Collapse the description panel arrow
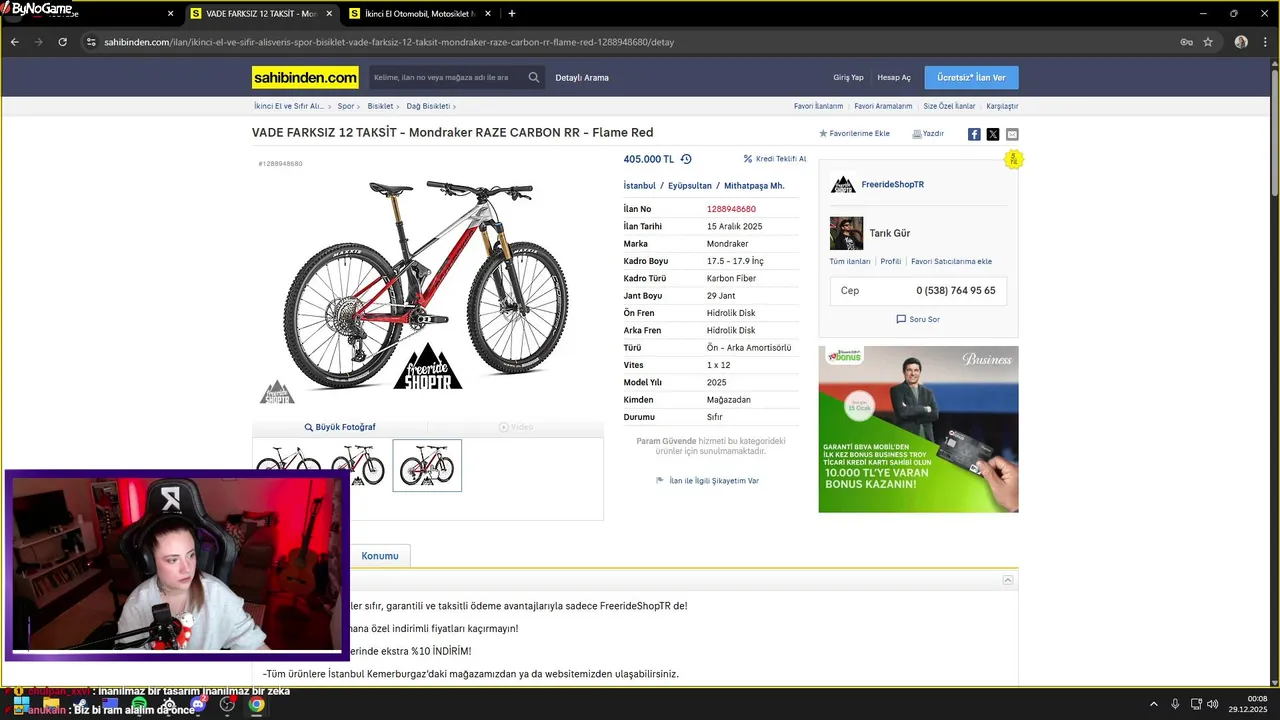The height and width of the screenshot is (720, 1280). (x=1008, y=580)
